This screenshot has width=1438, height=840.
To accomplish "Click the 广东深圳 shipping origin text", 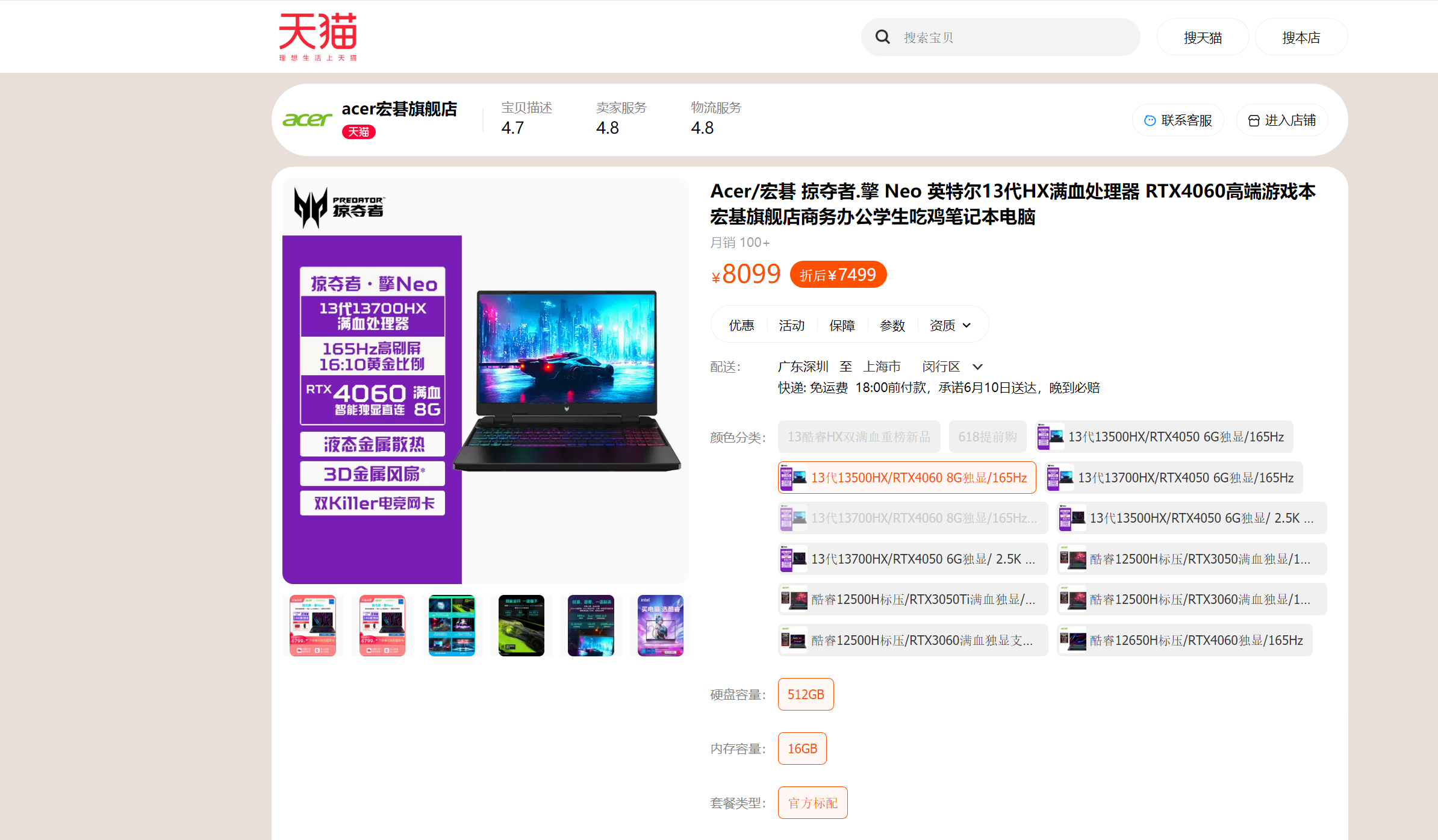I will pyautogui.click(x=803, y=366).
